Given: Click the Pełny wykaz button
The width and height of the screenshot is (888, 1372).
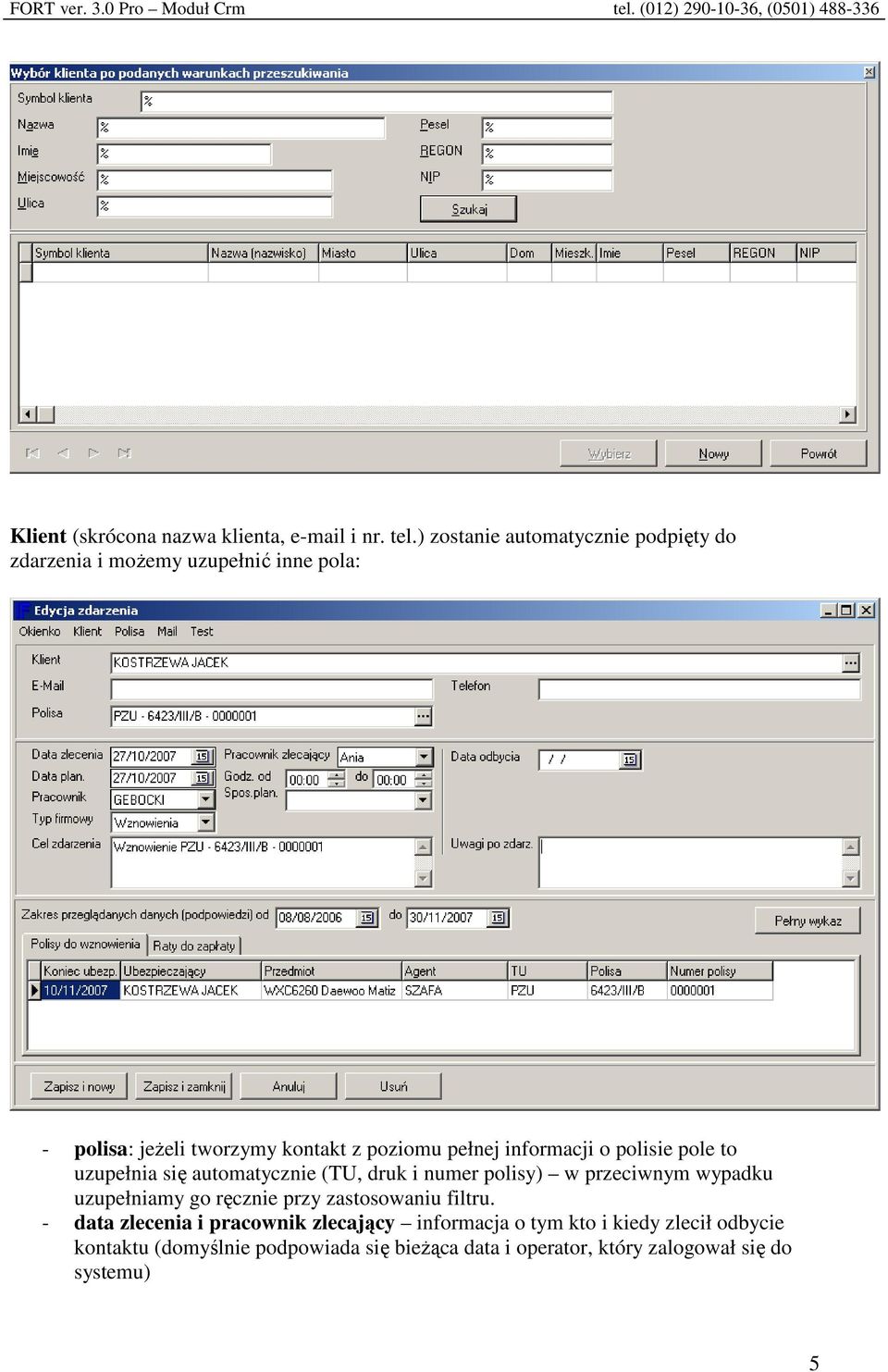Looking at the screenshot, I should click(808, 921).
